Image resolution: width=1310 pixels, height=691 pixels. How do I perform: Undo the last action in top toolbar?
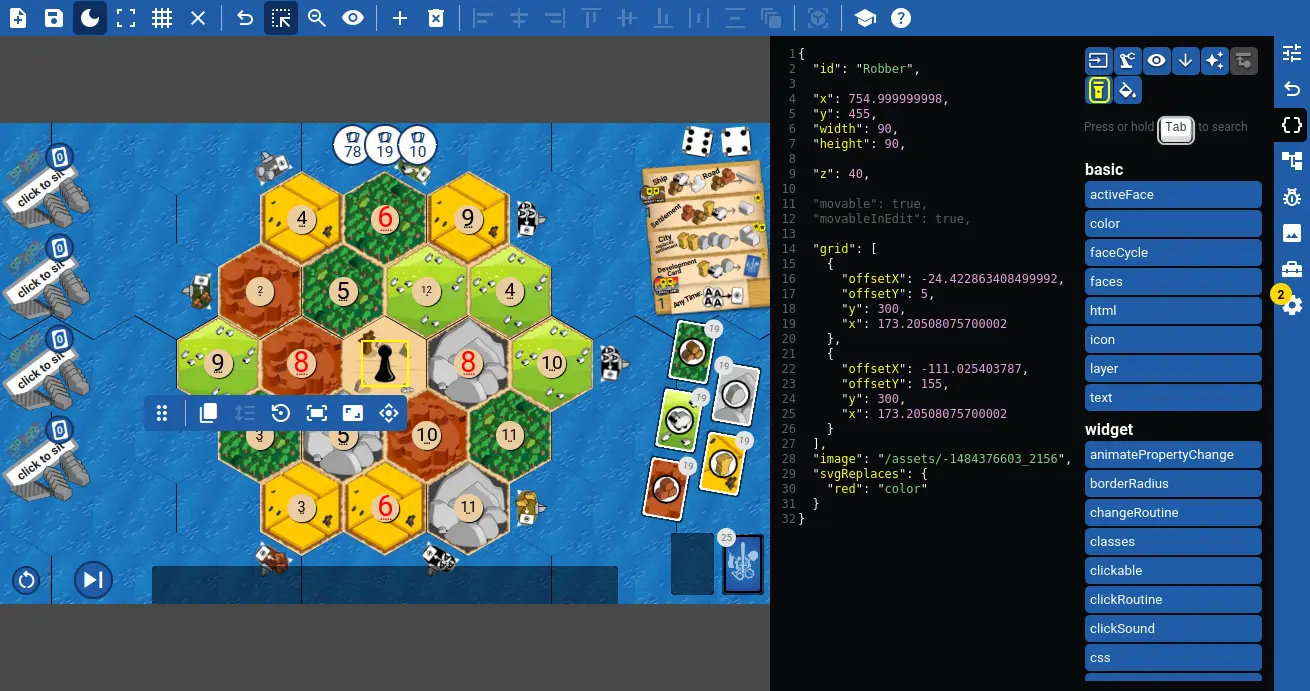tap(245, 18)
